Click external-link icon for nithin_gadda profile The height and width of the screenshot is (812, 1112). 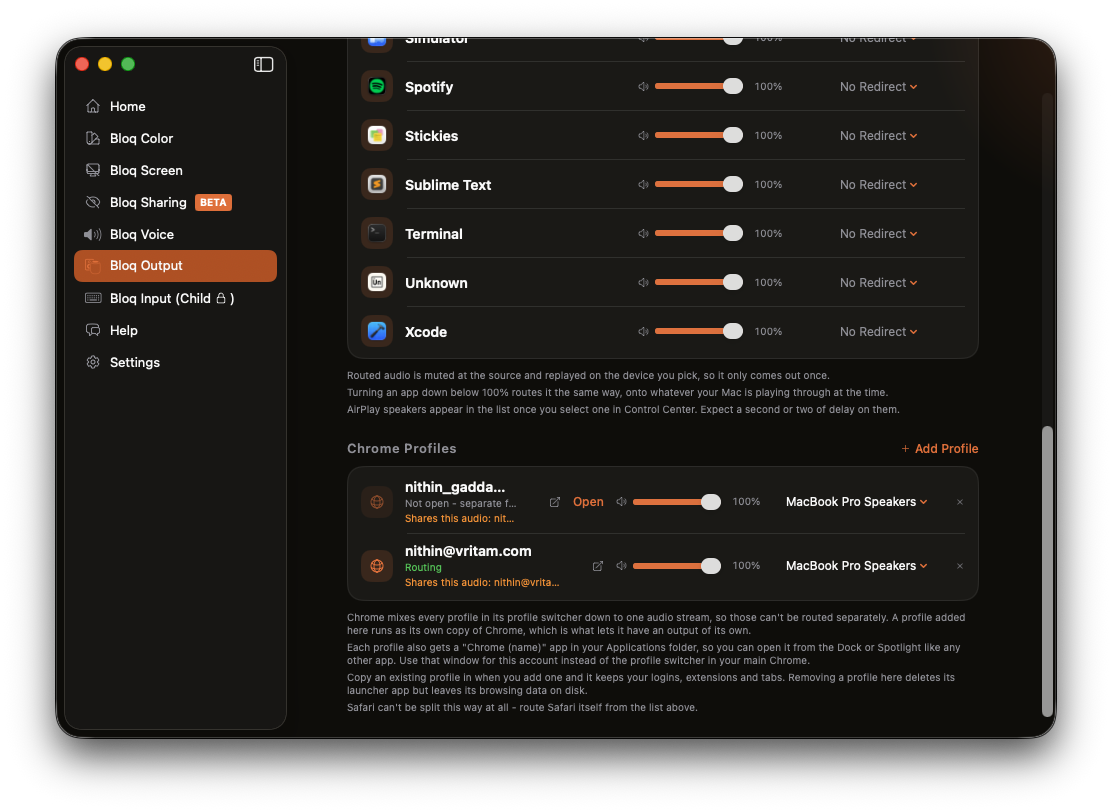pos(555,502)
